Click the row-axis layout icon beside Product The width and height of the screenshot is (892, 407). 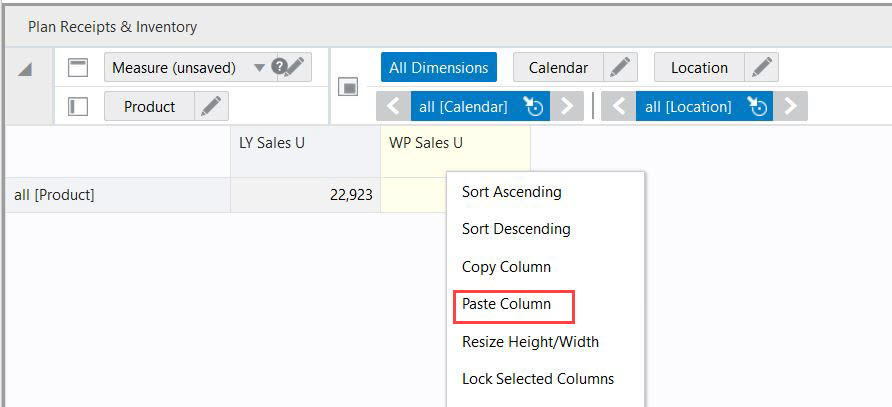[x=79, y=106]
